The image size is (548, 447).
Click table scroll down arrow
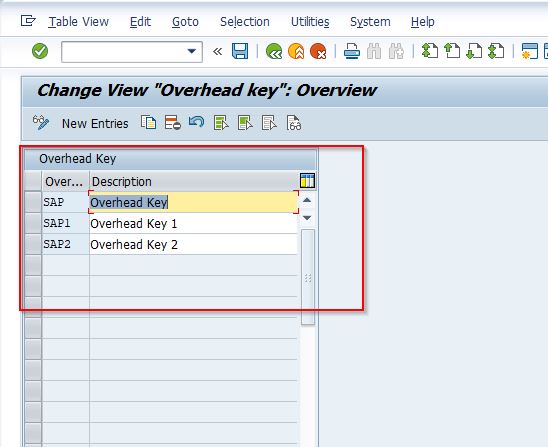(x=307, y=218)
